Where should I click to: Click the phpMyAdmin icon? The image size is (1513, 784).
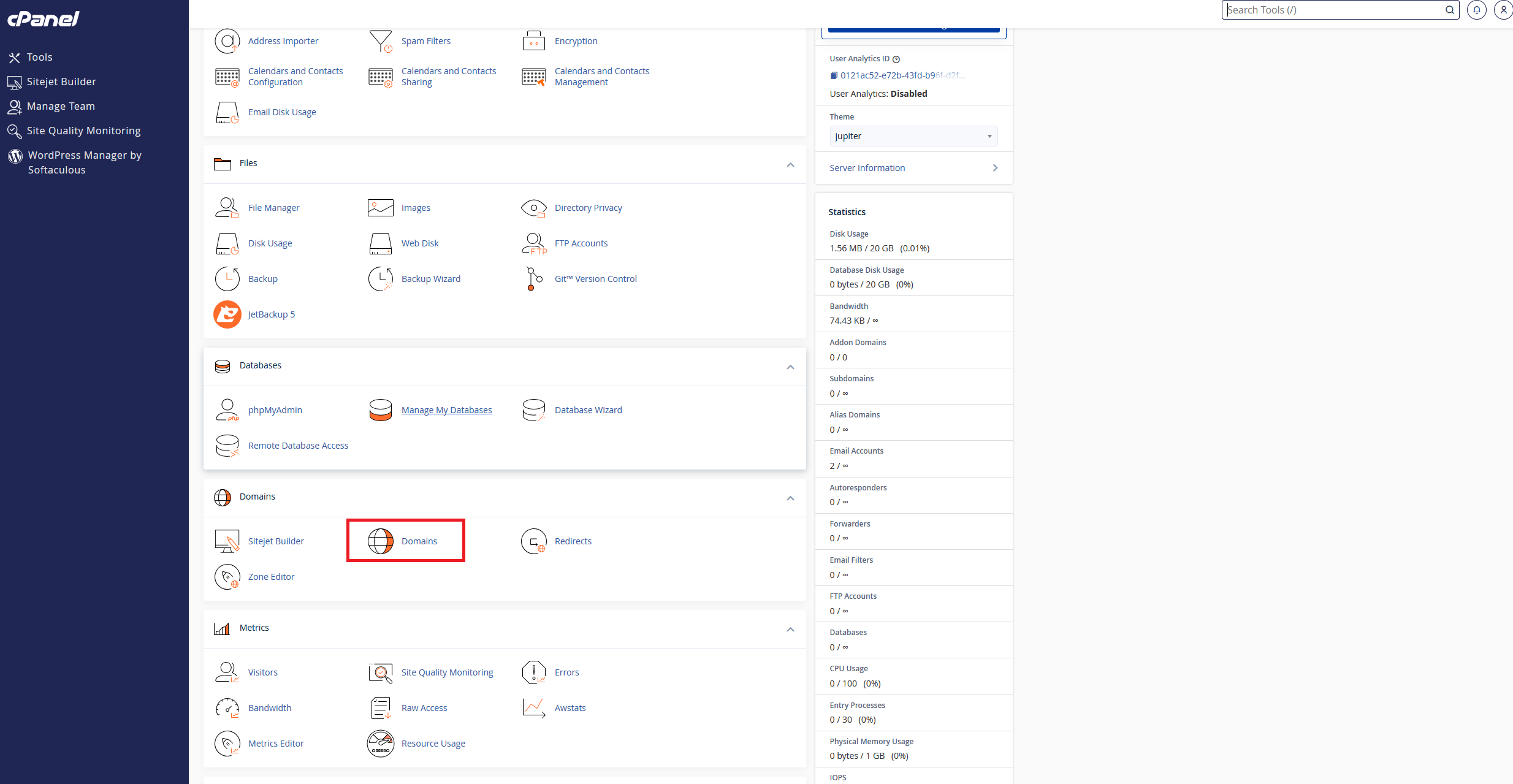(227, 410)
